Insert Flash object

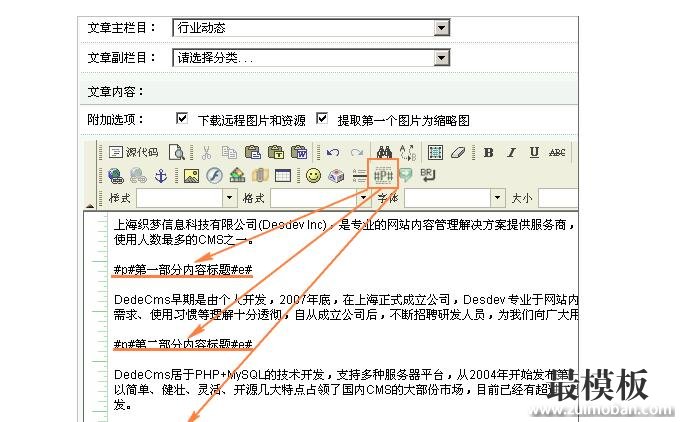click(214, 176)
